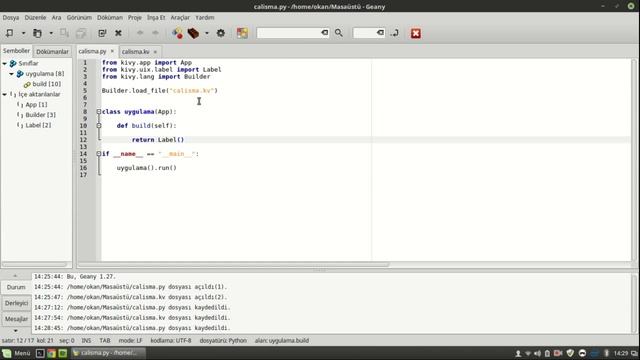
Task: Click the editor horizontal scrollbar
Action: tap(233, 264)
